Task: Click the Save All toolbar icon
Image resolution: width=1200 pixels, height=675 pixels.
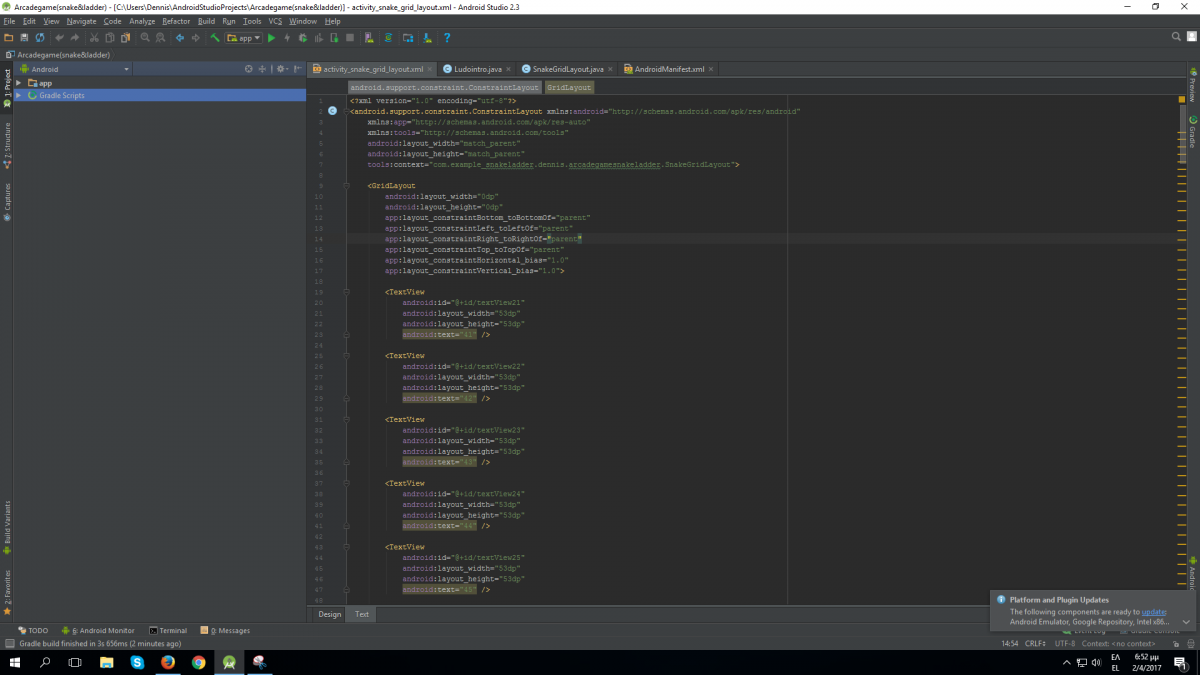Action: [x=24, y=38]
